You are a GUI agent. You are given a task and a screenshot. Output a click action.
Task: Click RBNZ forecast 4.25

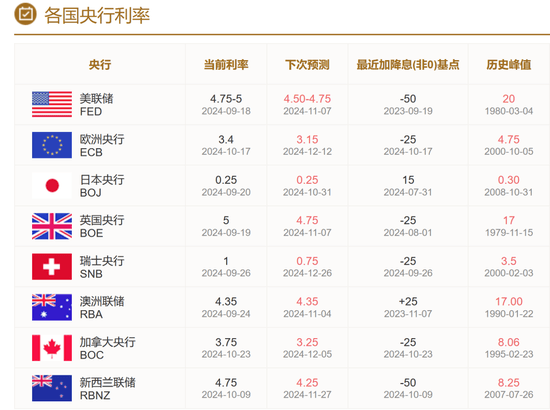point(307,383)
